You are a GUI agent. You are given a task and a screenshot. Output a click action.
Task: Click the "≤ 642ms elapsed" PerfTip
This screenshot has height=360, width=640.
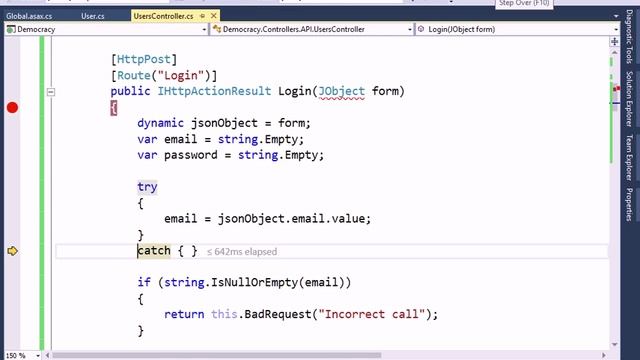242,251
